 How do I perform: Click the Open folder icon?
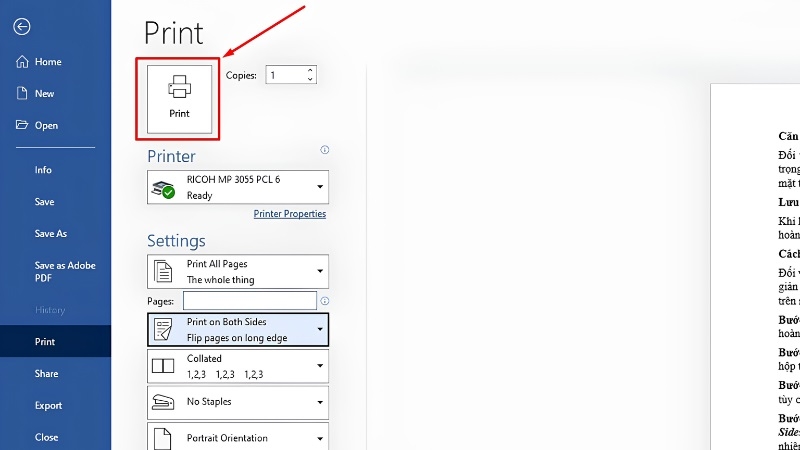click(22, 125)
